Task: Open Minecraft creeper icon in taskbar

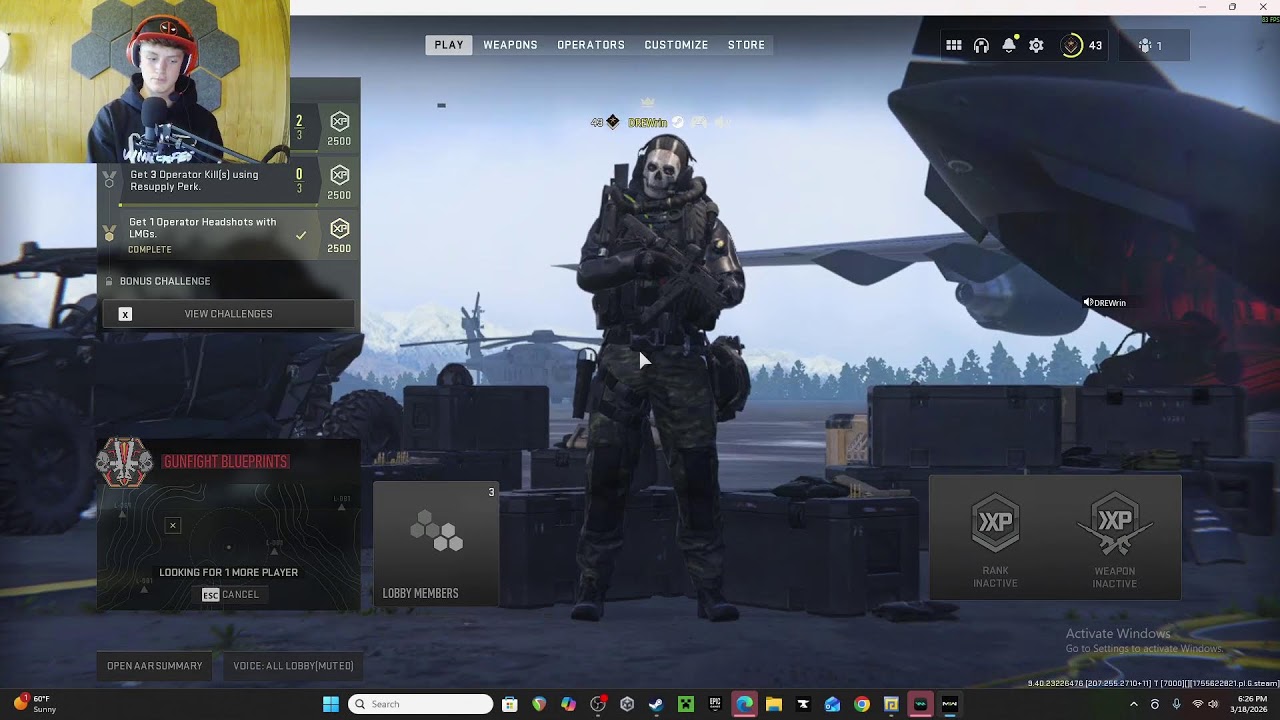Action: point(686,704)
